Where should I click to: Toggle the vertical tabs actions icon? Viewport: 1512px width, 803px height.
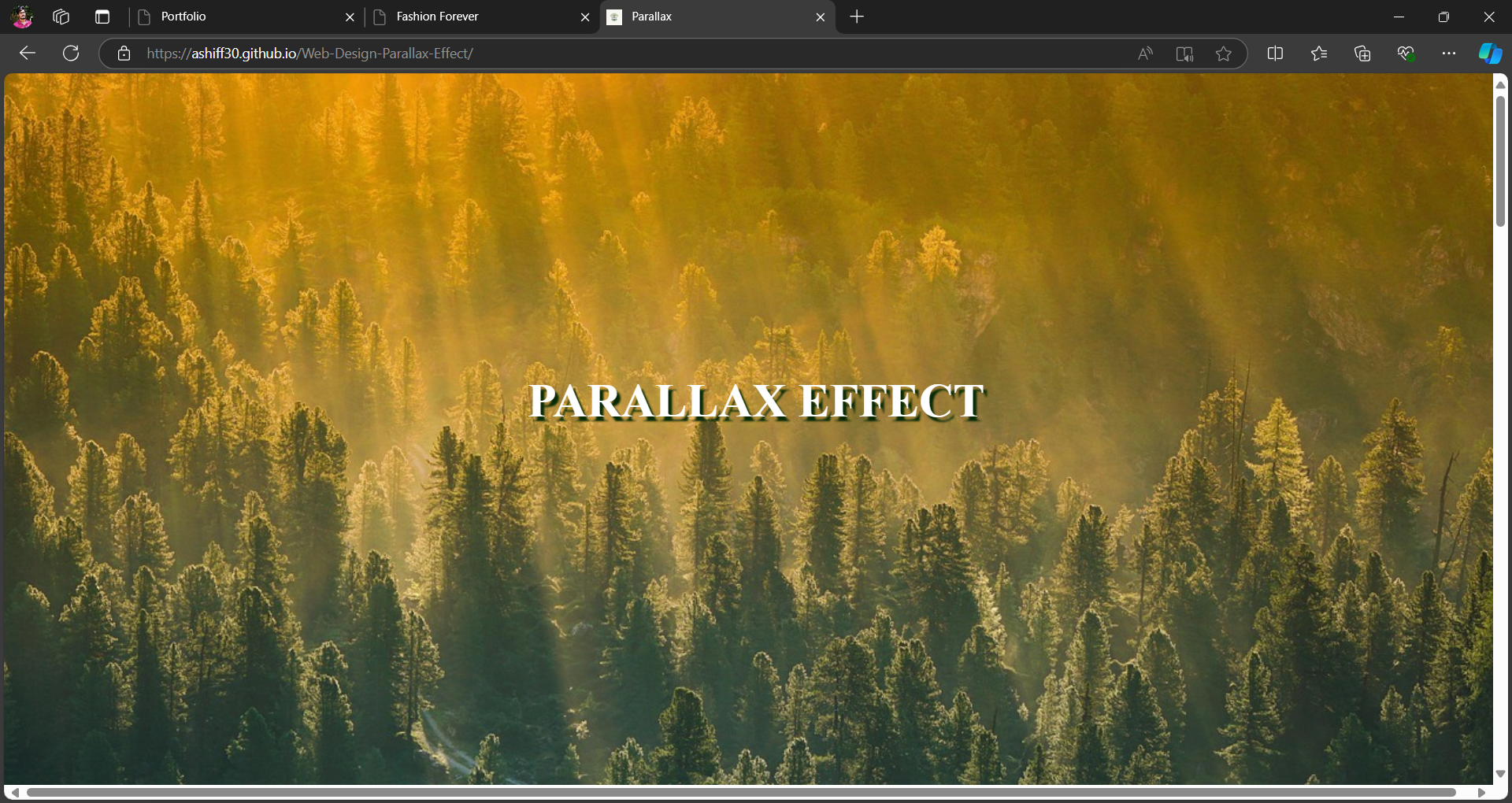(102, 17)
